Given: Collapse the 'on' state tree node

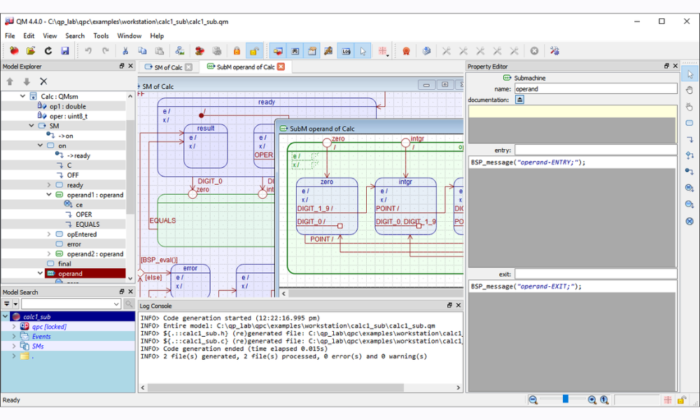Looking at the screenshot, I should [x=40, y=145].
